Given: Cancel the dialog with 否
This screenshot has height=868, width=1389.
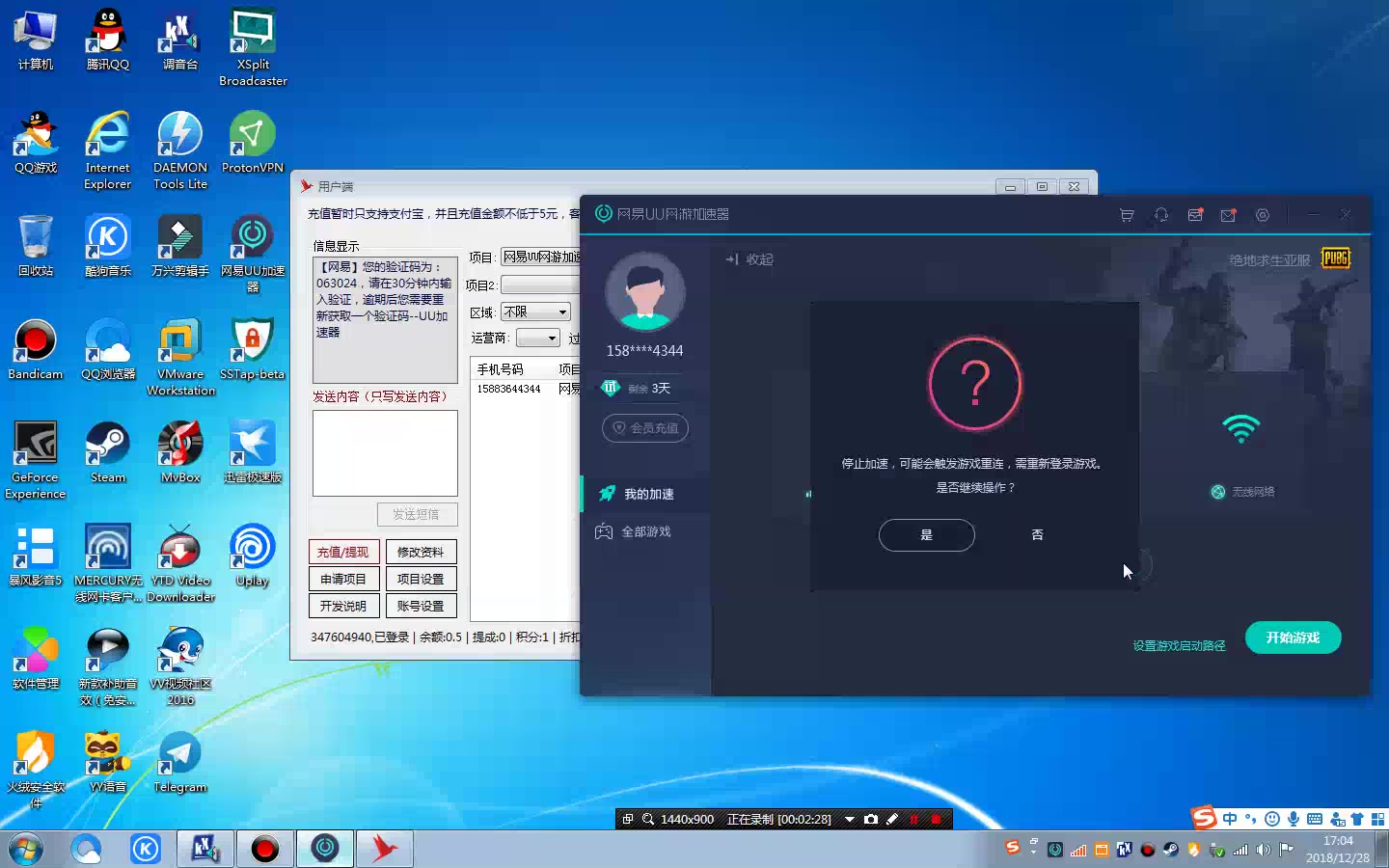Looking at the screenshot, I should click(x=1037, y=534).
